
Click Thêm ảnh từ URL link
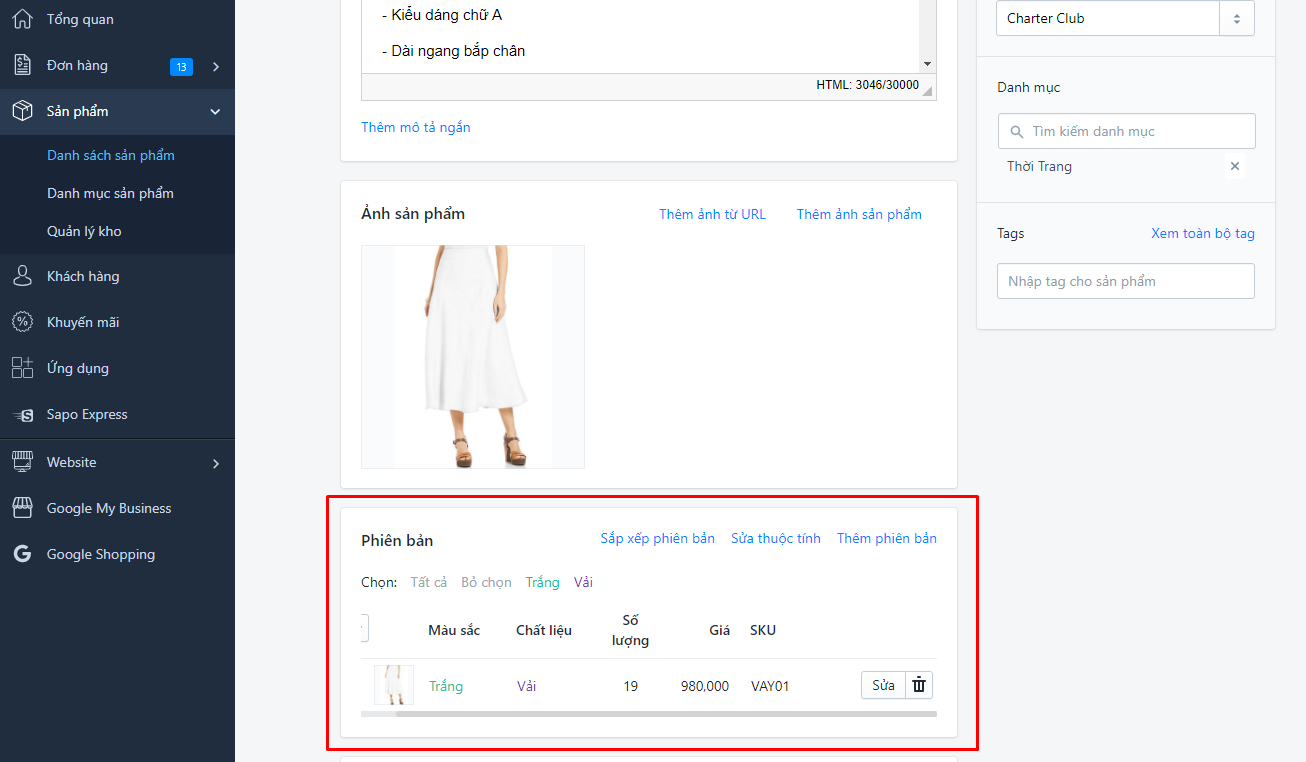point(712,214)
